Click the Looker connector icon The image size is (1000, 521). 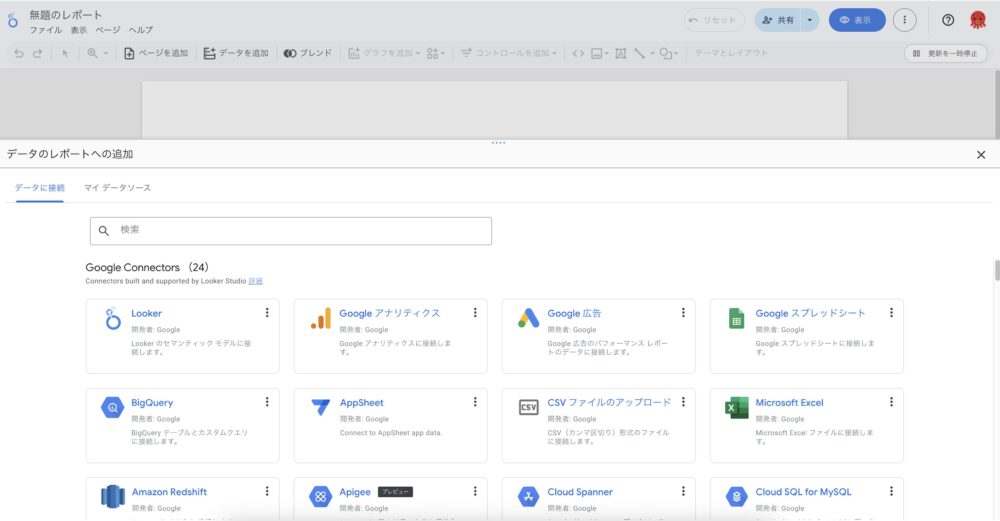[x=113, y=320]
